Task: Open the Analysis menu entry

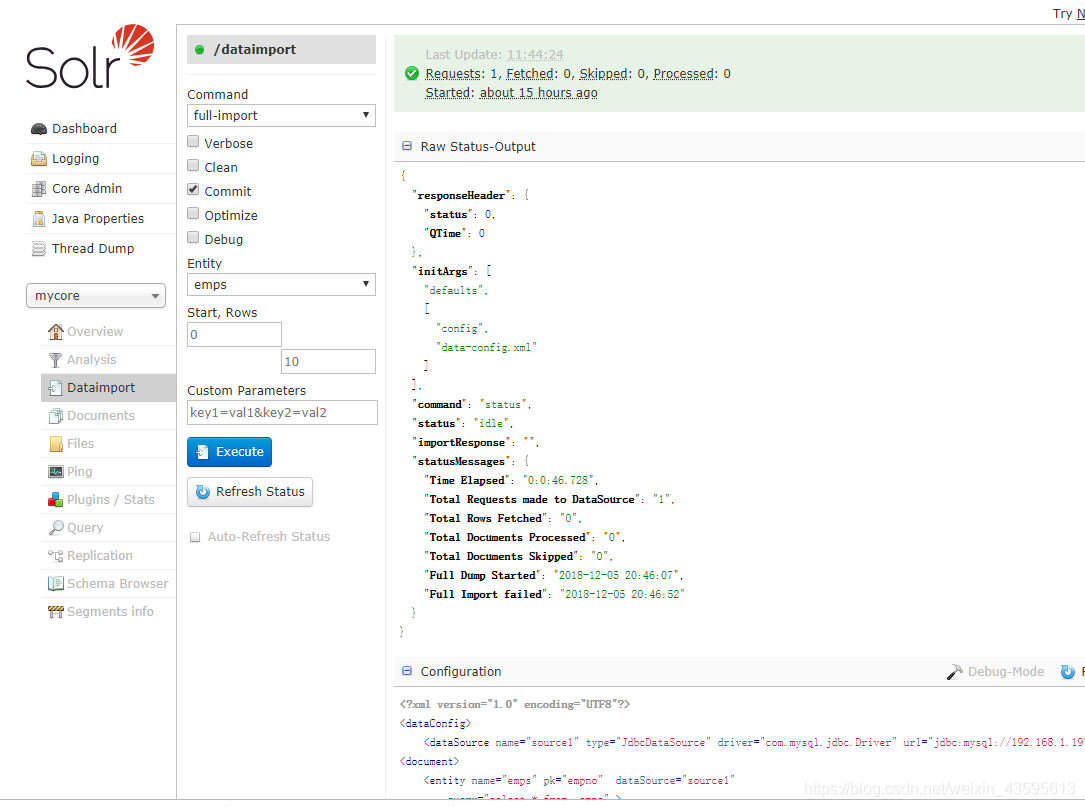Action: coord(91,360)
